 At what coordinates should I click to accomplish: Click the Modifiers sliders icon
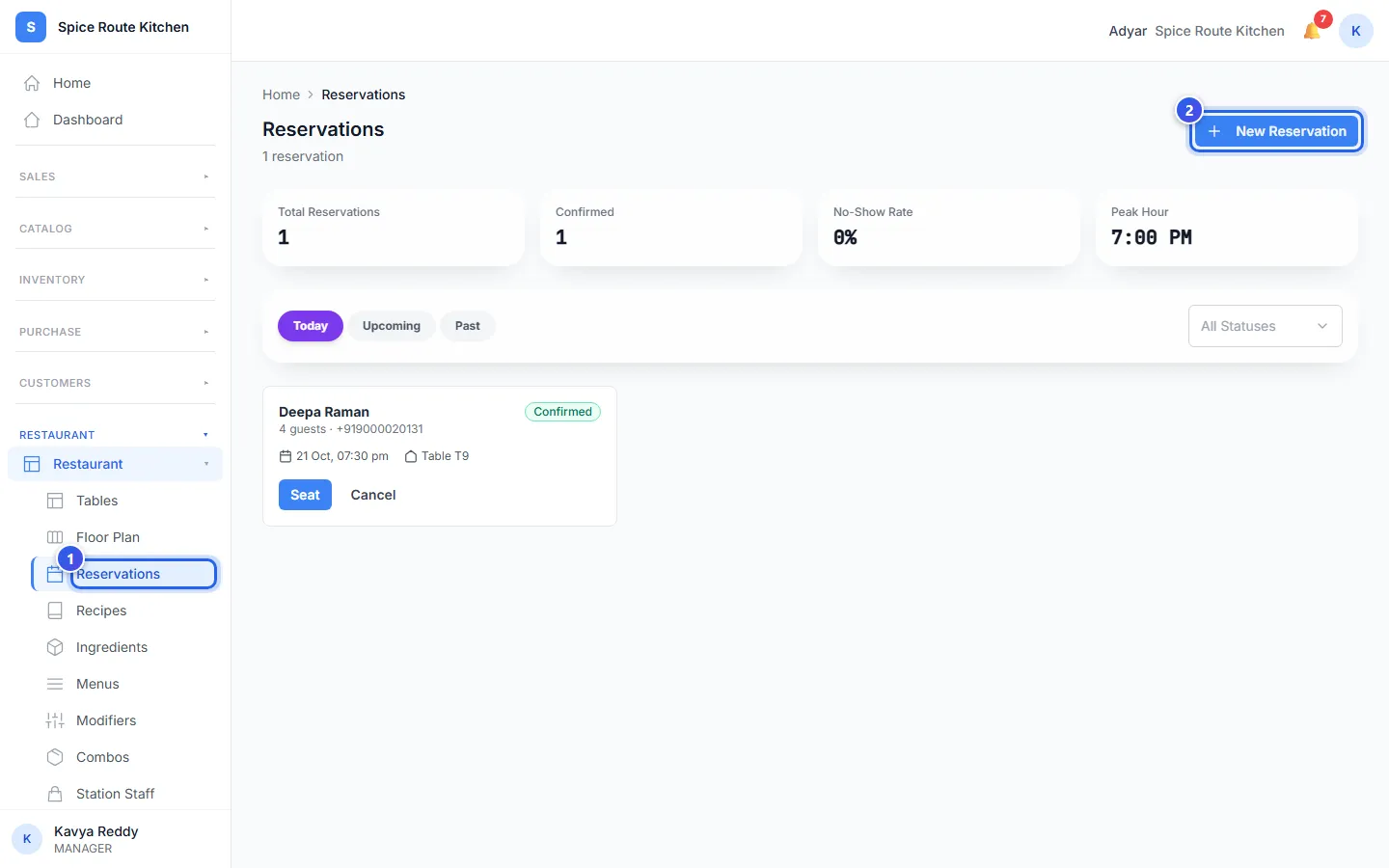pyautogui.click(x=55, y=720)
